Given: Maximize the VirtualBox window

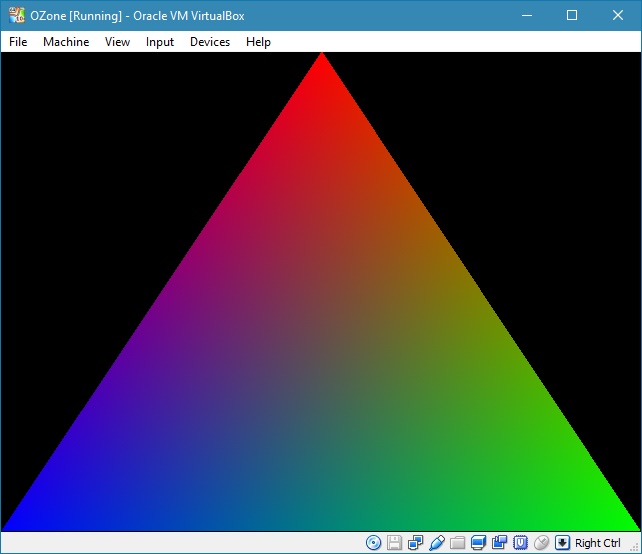Looking at the screenshot, I should point(572,16).
